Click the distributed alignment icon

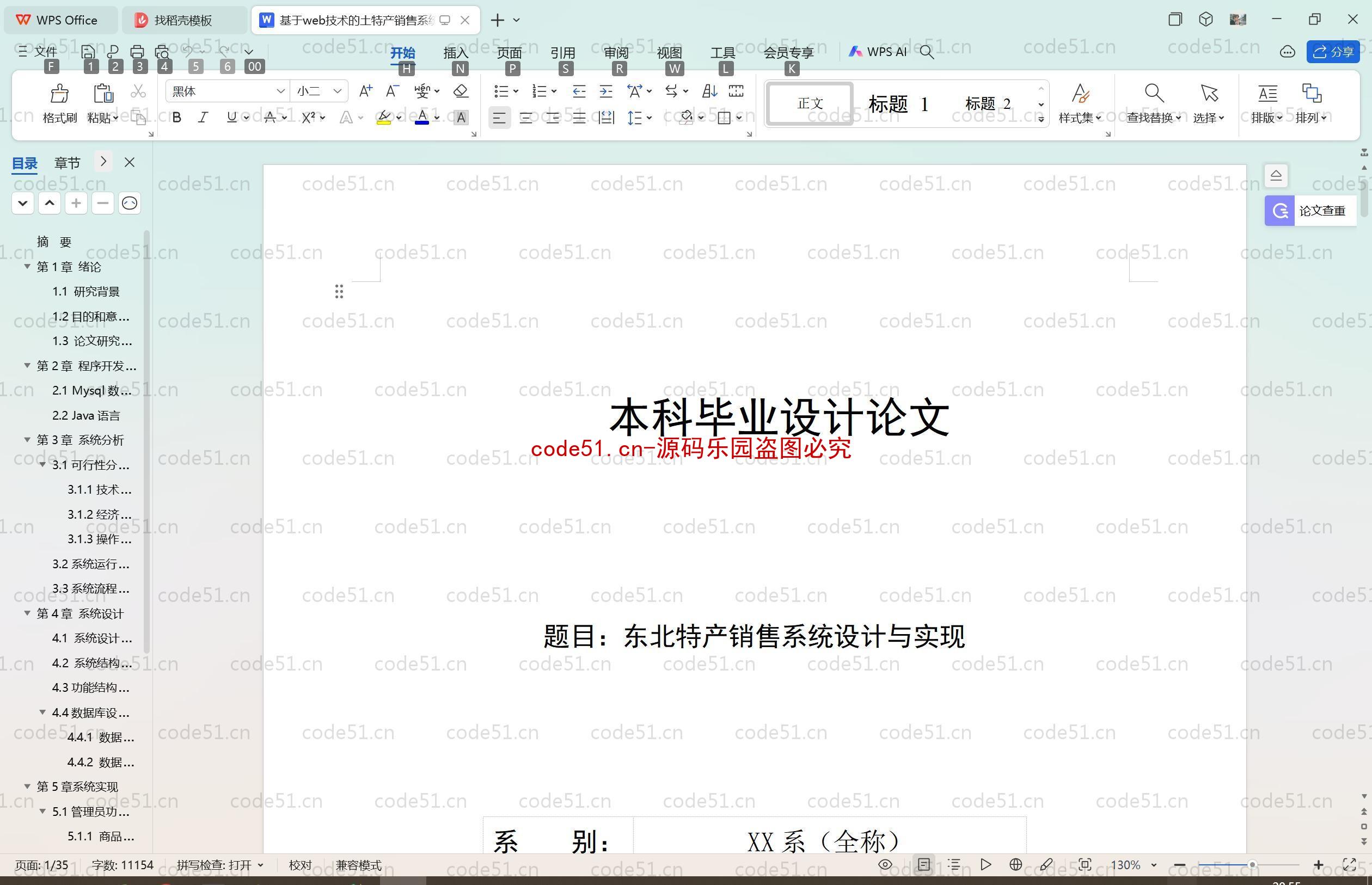coord(606,118)
